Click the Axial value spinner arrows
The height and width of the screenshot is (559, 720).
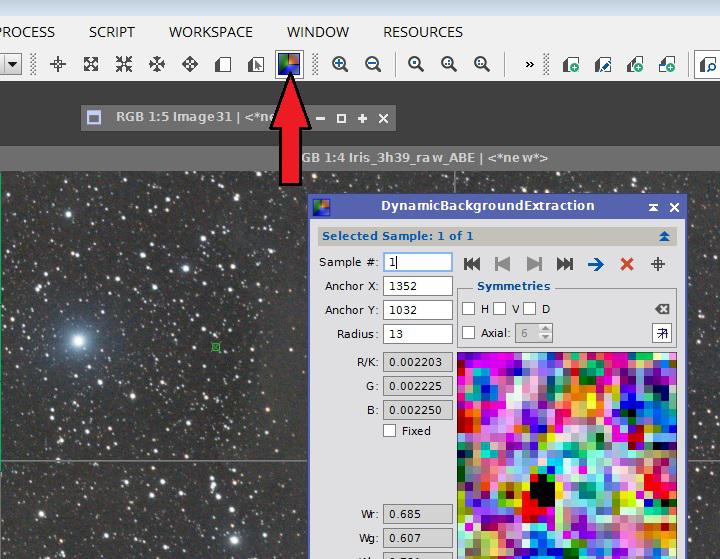click(545, 333)
